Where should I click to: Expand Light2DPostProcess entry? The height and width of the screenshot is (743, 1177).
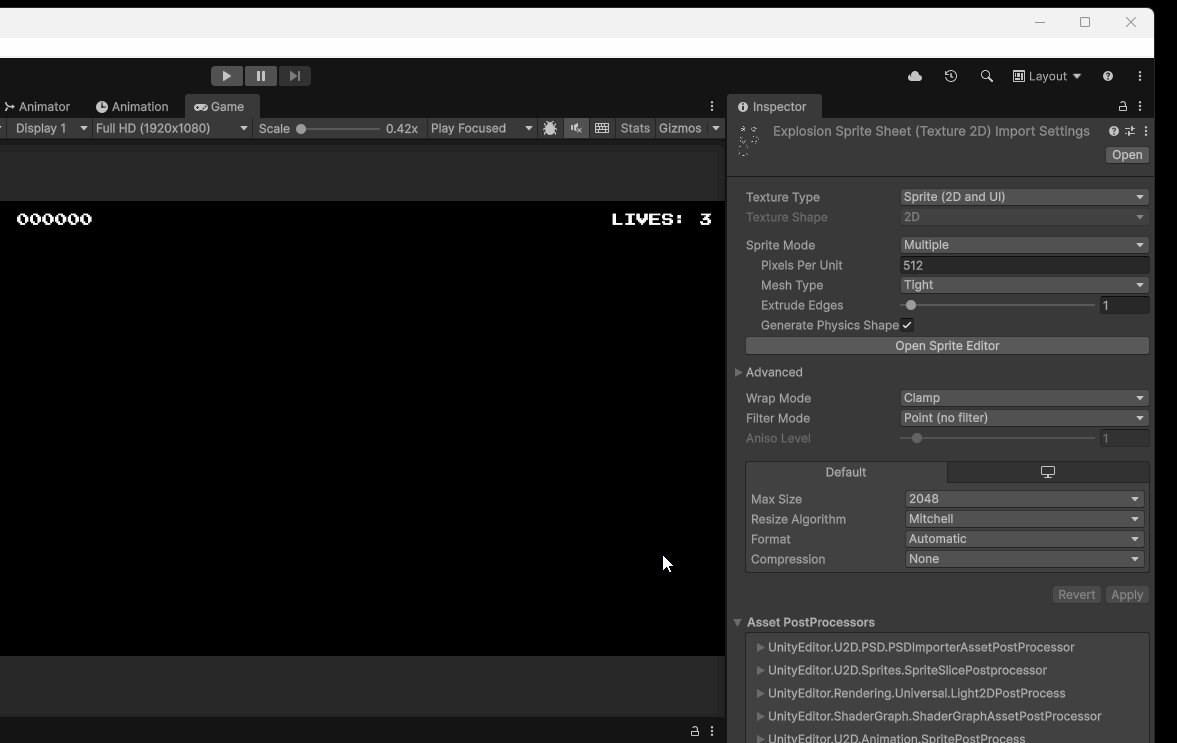coord(760,693)
